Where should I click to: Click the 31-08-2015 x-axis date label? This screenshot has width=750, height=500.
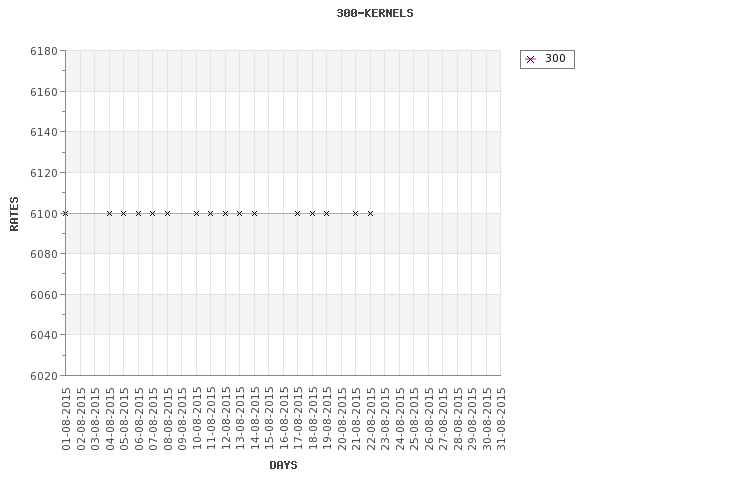coord(501,419)
